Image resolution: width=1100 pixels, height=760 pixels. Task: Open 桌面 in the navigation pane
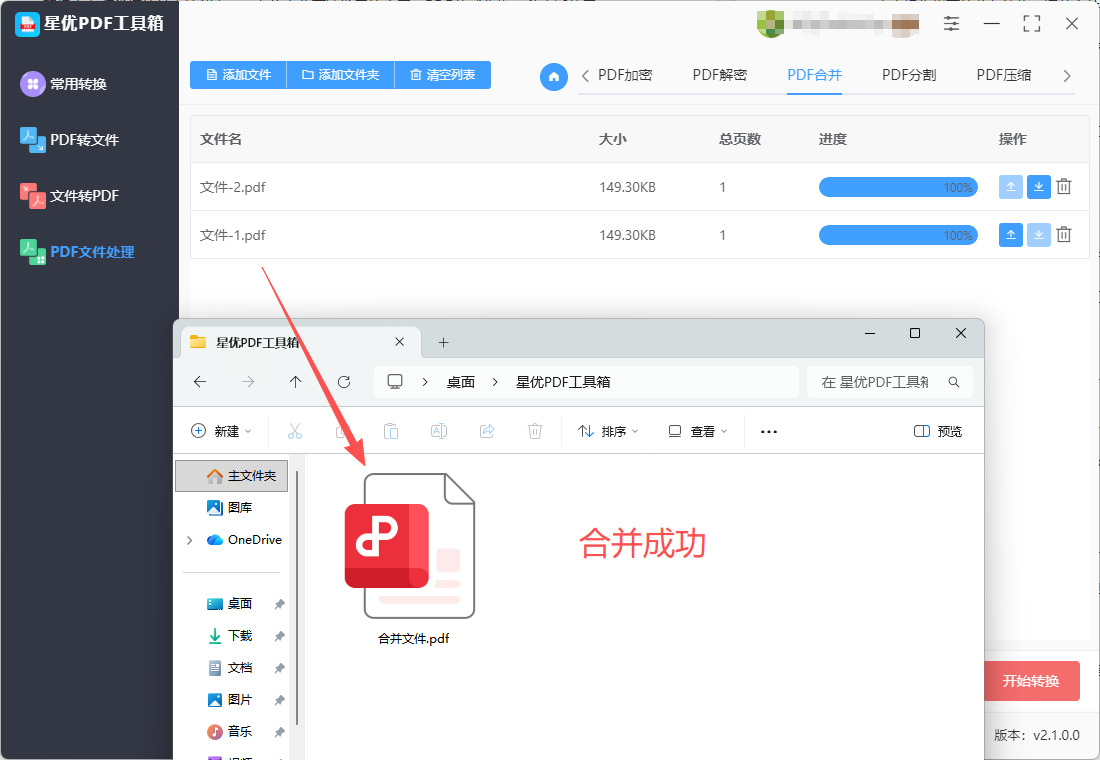pos(232,604)
